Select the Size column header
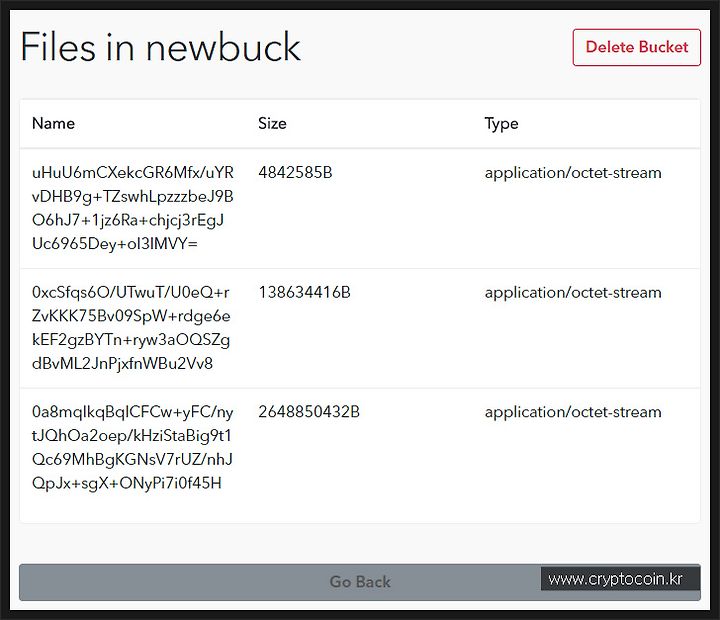The height and width of the screenshot is (620, 720). tap(272, 124)
